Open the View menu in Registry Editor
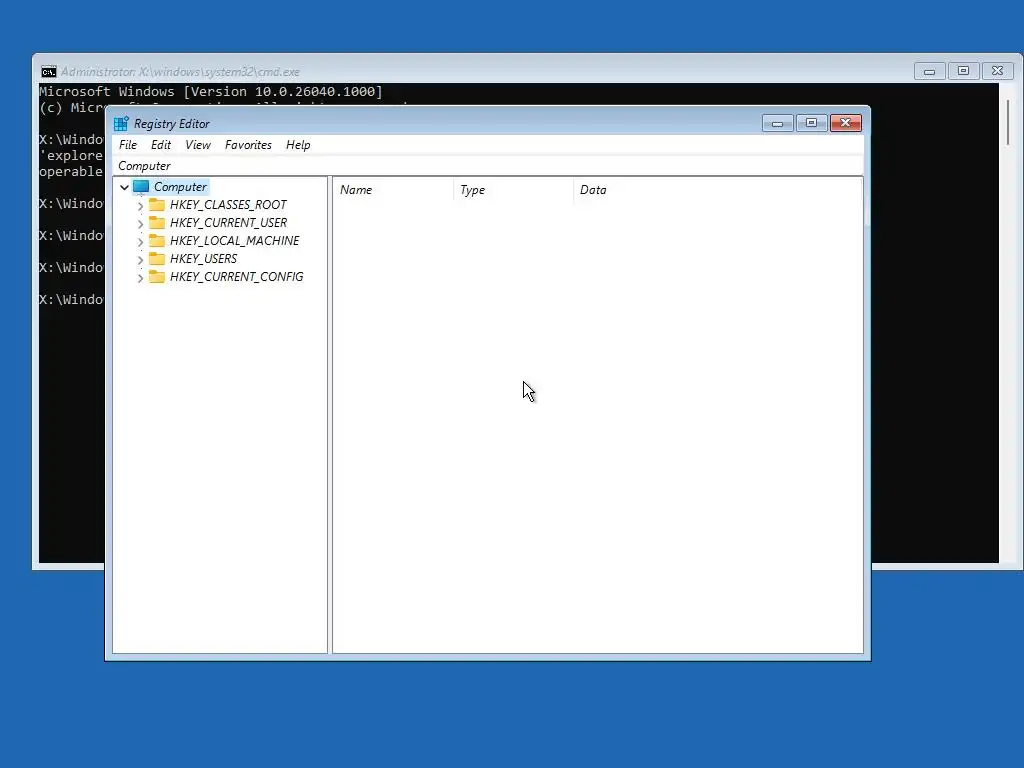The image size is (1024, 768). (x=198, y=145)
